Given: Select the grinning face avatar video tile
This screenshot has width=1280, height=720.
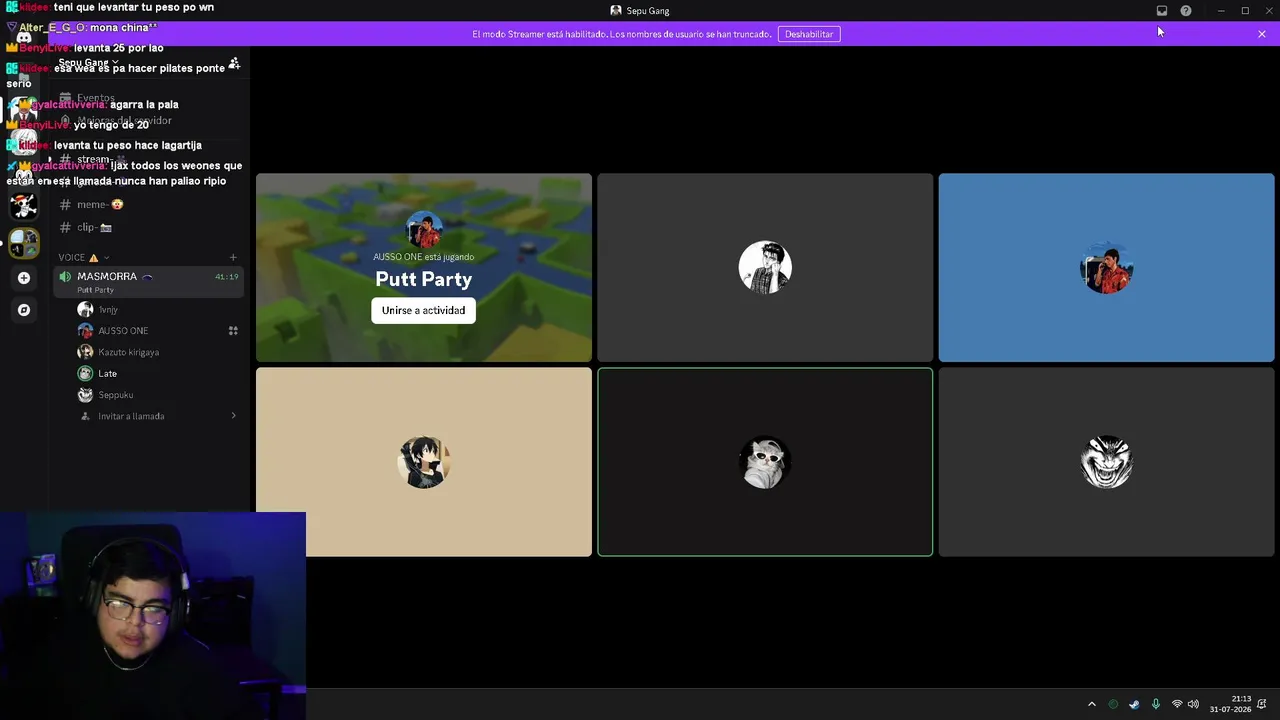Looking at the screenshot, I should 1106,462.
